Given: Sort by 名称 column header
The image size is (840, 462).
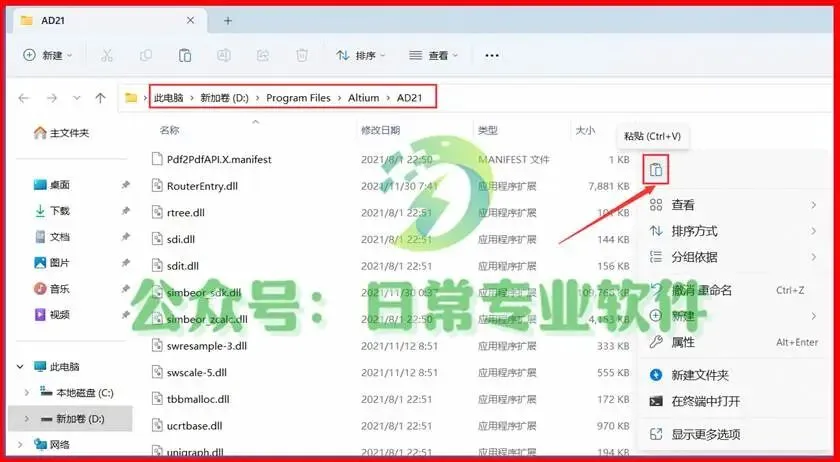Looking at the screenshot, I should point(169,130).
